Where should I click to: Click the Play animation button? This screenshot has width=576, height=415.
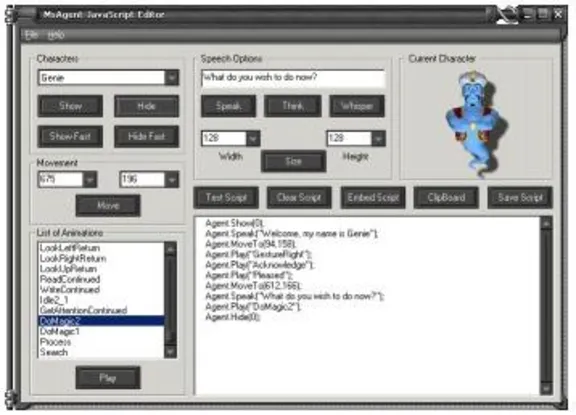coord(108,378)
